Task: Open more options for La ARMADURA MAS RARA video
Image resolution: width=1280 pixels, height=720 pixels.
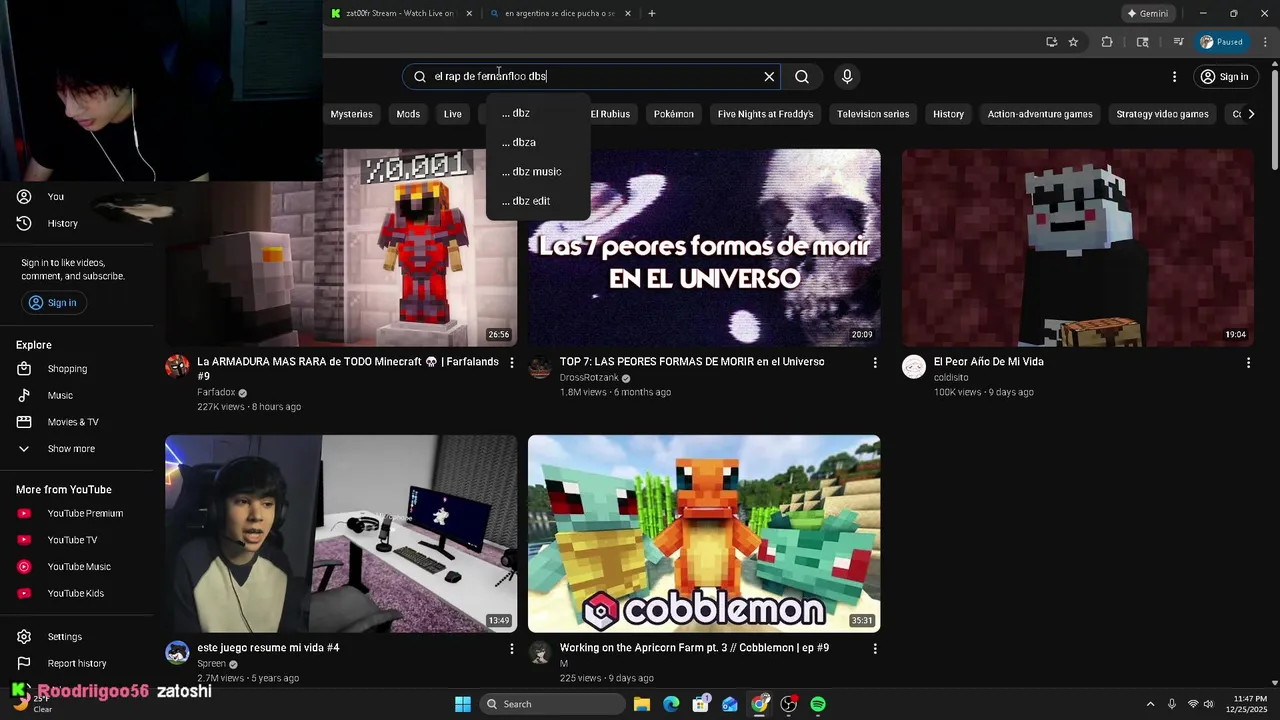Action: click(512, 363)
